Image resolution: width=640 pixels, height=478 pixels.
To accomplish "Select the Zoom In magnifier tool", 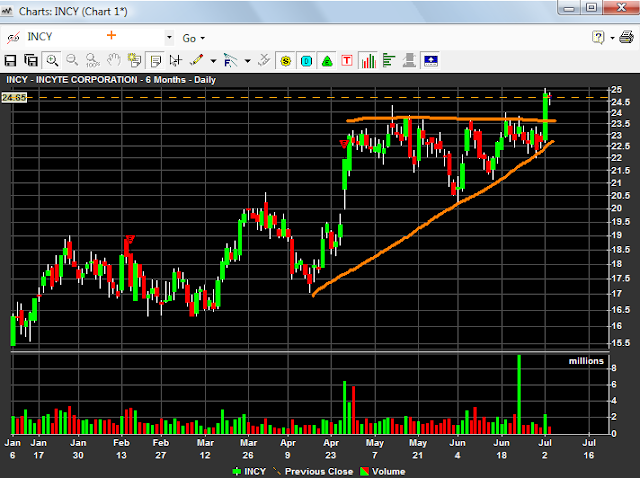I will (x=52, y=61).
